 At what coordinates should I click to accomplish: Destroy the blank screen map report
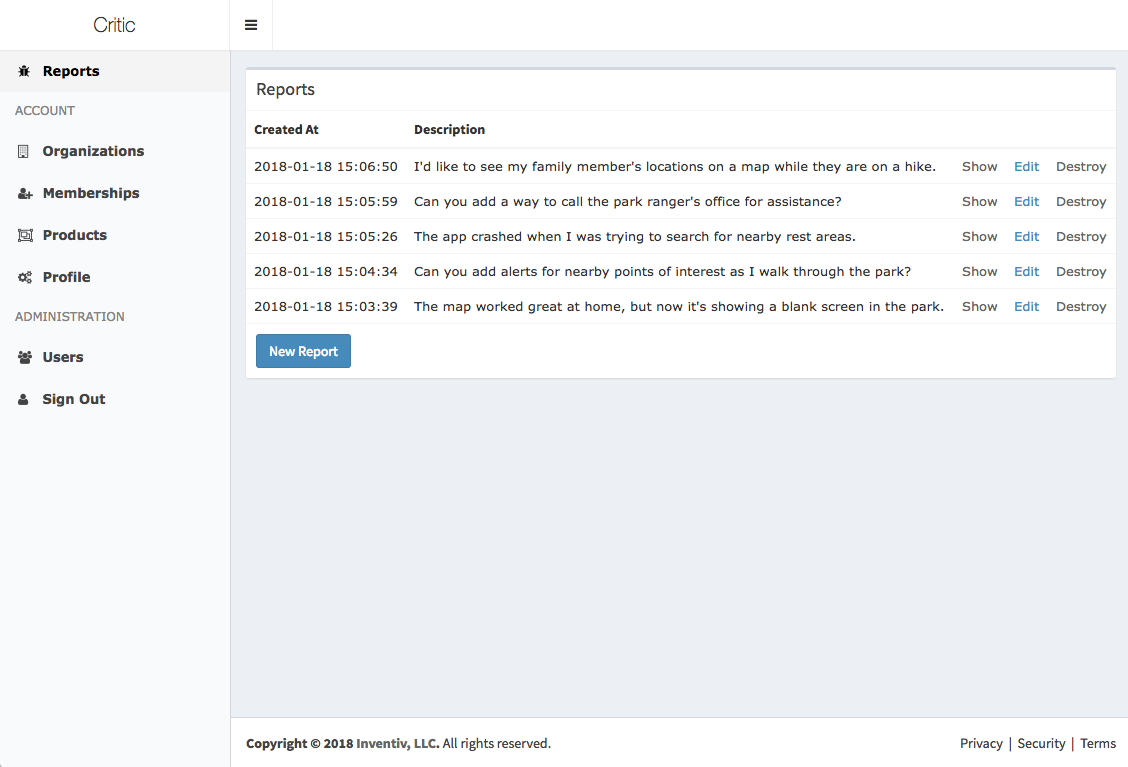click(x=1081, y=307)
